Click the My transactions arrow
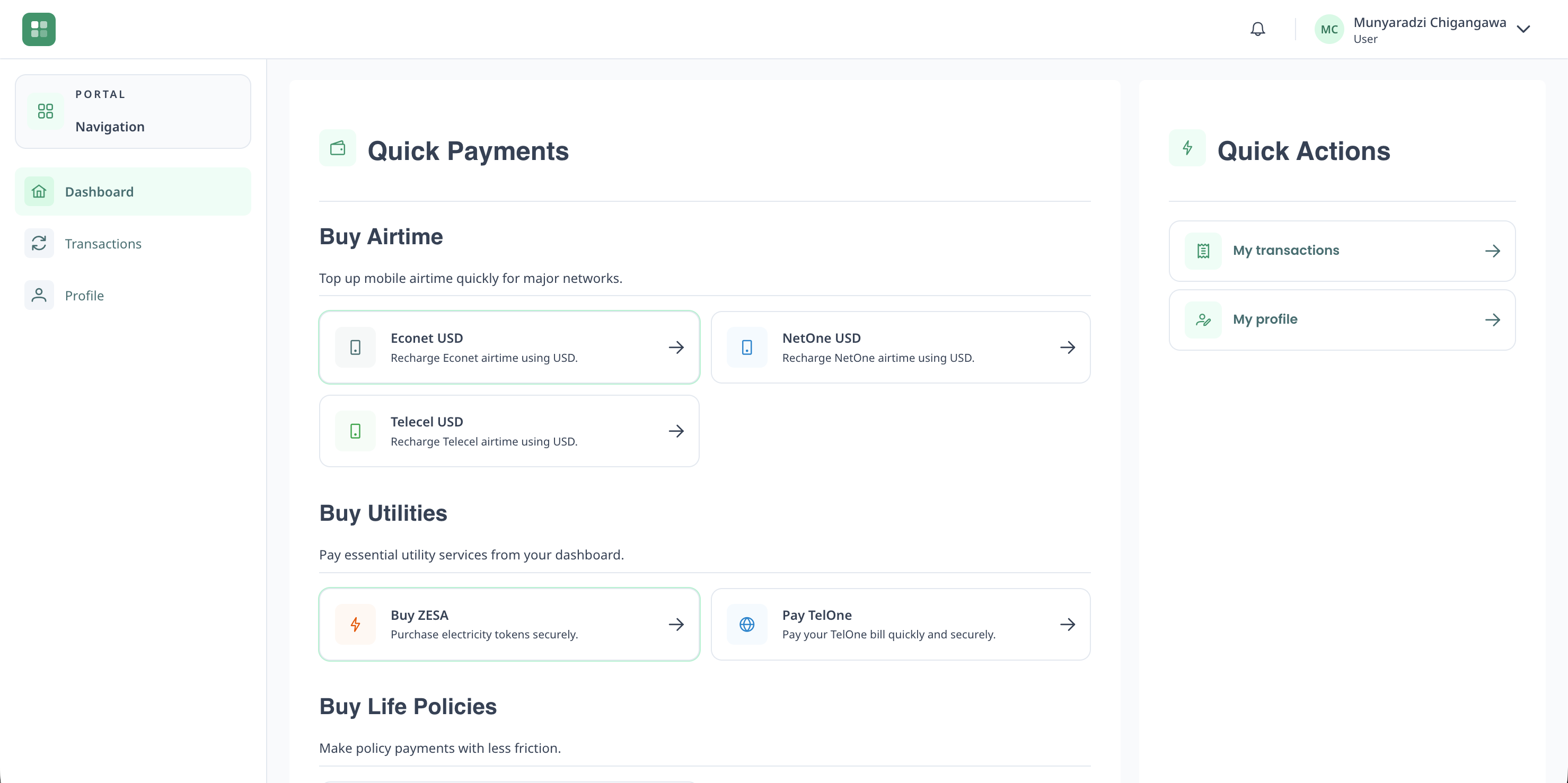The height and width of the screenshot is (783, 1568). [x=1493, y=251]
